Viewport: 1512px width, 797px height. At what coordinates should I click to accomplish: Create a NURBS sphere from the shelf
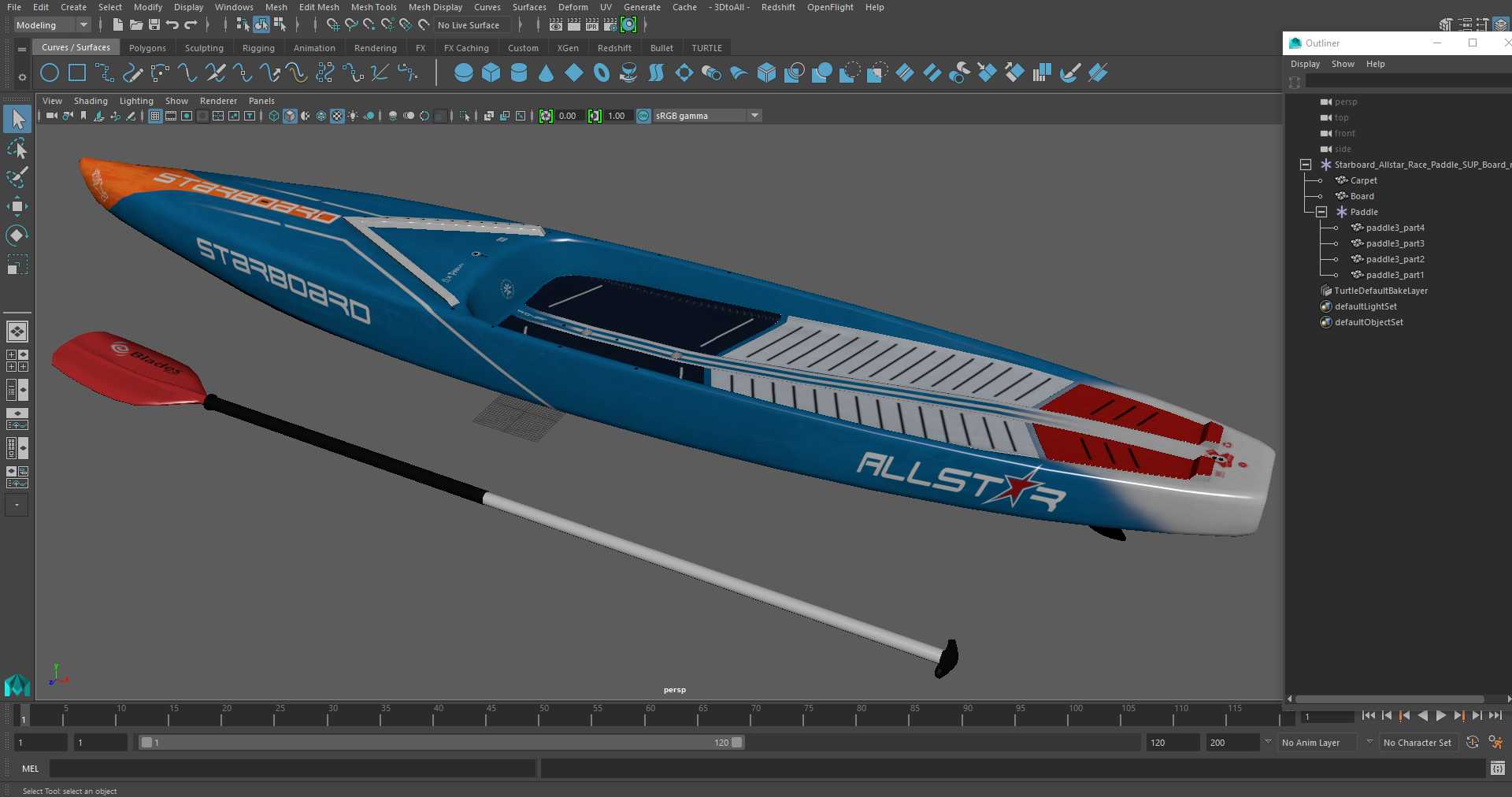464,73
